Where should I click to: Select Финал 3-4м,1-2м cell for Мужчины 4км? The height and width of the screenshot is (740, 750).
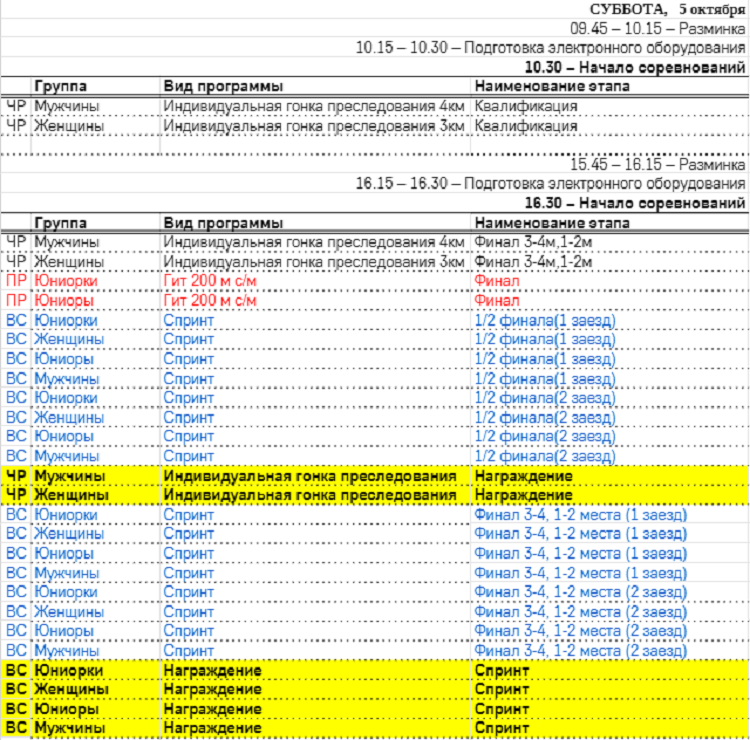click(x=534, y=243)
